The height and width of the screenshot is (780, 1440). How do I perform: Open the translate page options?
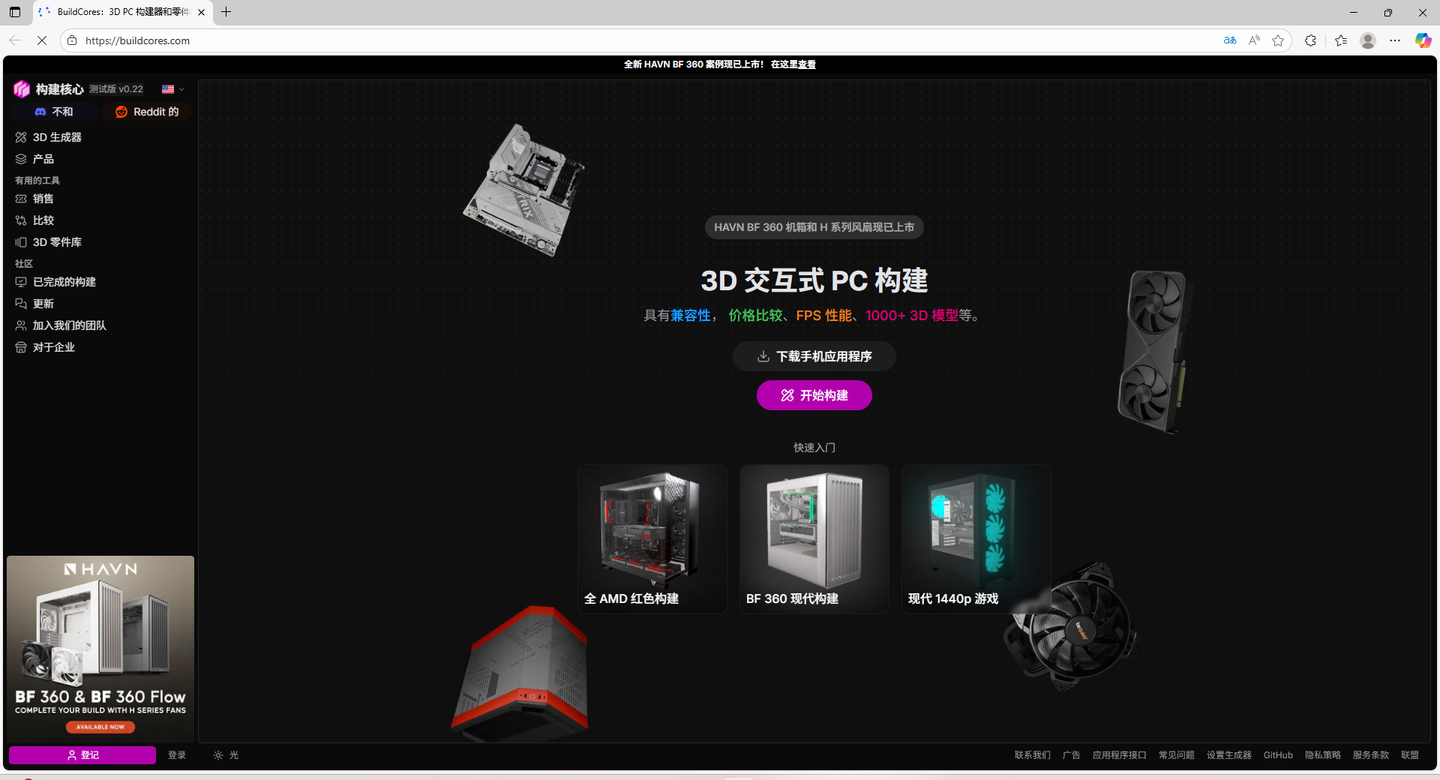click(1230, 41)
